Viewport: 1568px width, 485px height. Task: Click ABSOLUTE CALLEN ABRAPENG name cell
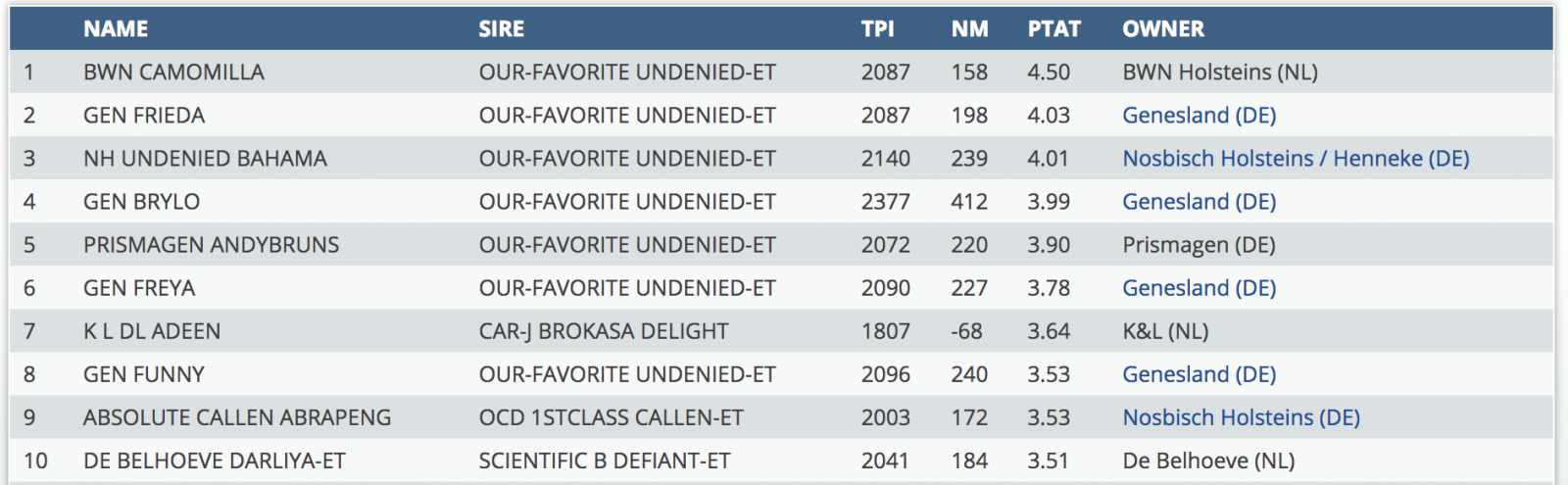pos(237,417)
